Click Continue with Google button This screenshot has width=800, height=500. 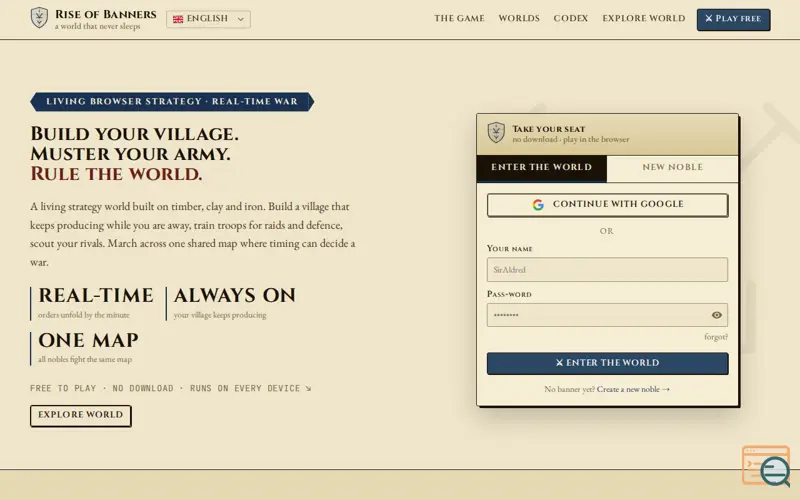[x=607, y=205]
